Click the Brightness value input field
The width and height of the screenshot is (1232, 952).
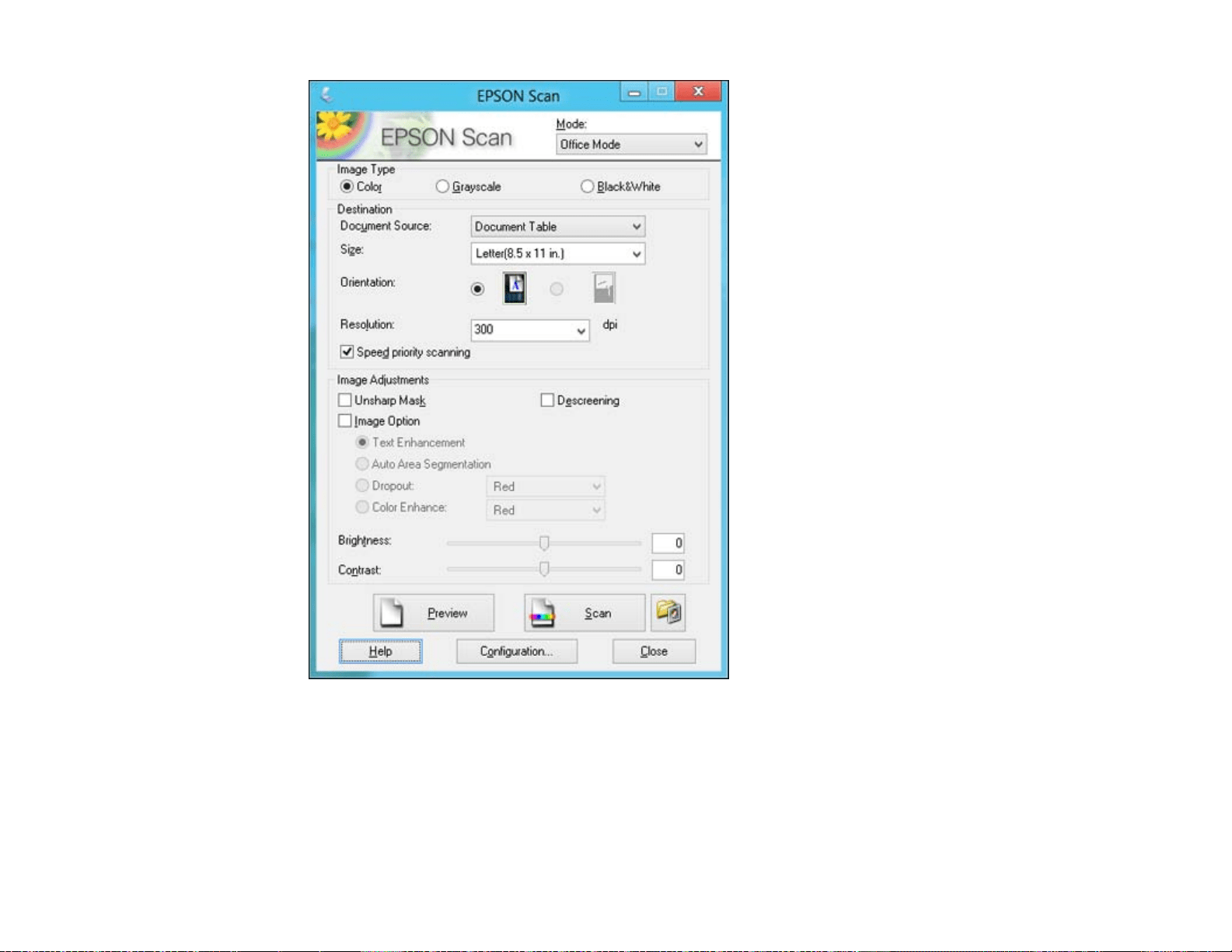[x=668, y=543]
